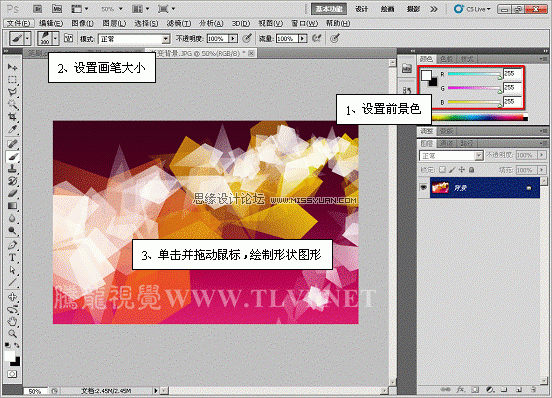Open the 编辑(E) menu
Image resolution: width=552 pixels, height=398 pixels.
[51, 23]
